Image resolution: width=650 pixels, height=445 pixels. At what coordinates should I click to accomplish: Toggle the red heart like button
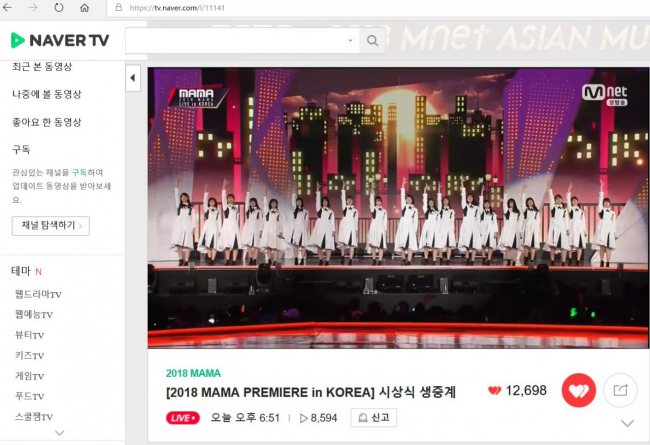pyautogui.click(x=579, y=390)
